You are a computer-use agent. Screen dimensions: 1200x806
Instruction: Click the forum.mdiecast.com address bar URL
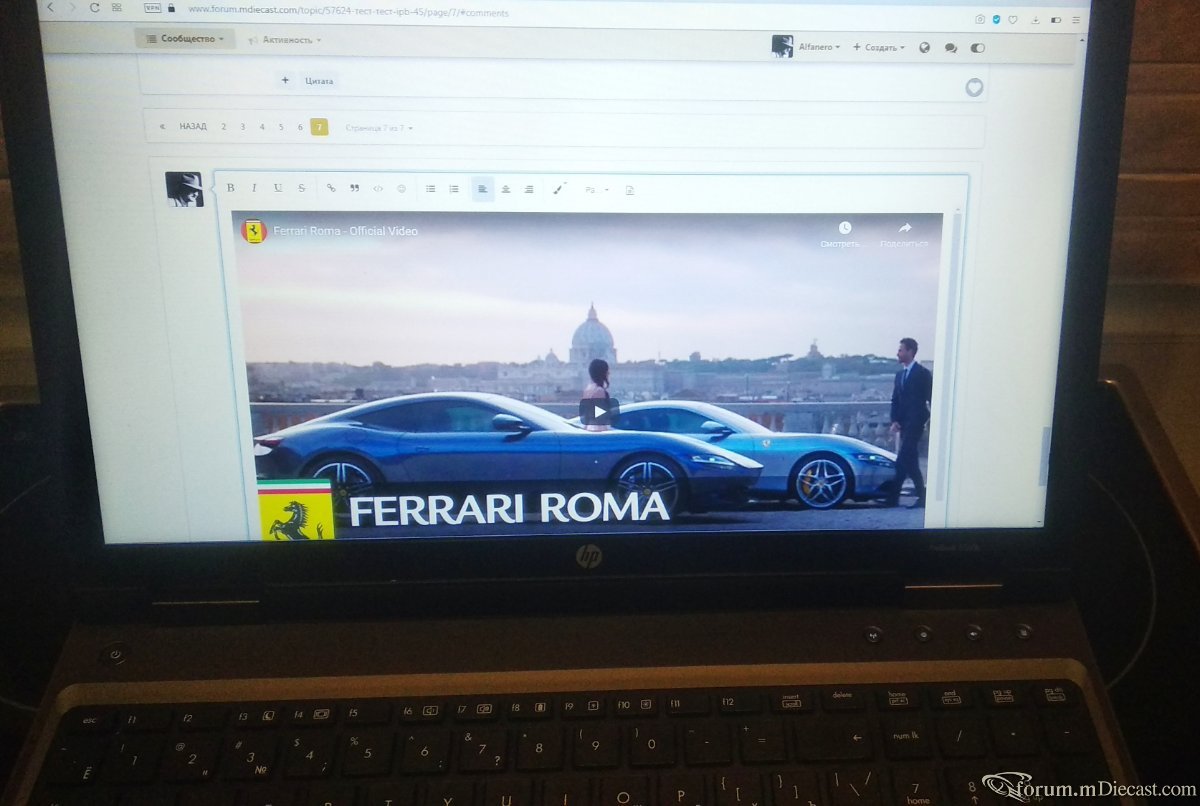pyautogui.click(x=348, y=13)
